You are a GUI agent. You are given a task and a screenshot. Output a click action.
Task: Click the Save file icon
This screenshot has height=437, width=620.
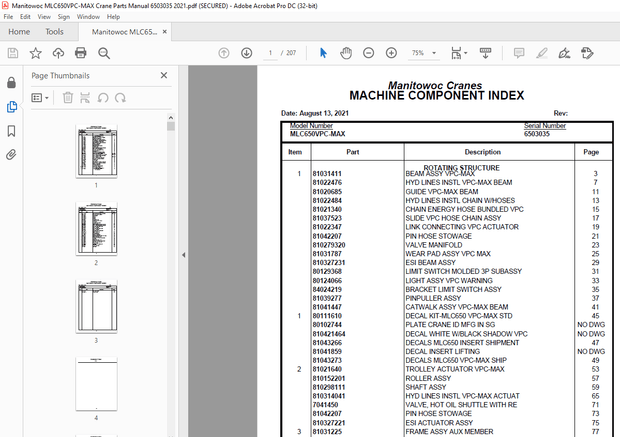[13, 53]
